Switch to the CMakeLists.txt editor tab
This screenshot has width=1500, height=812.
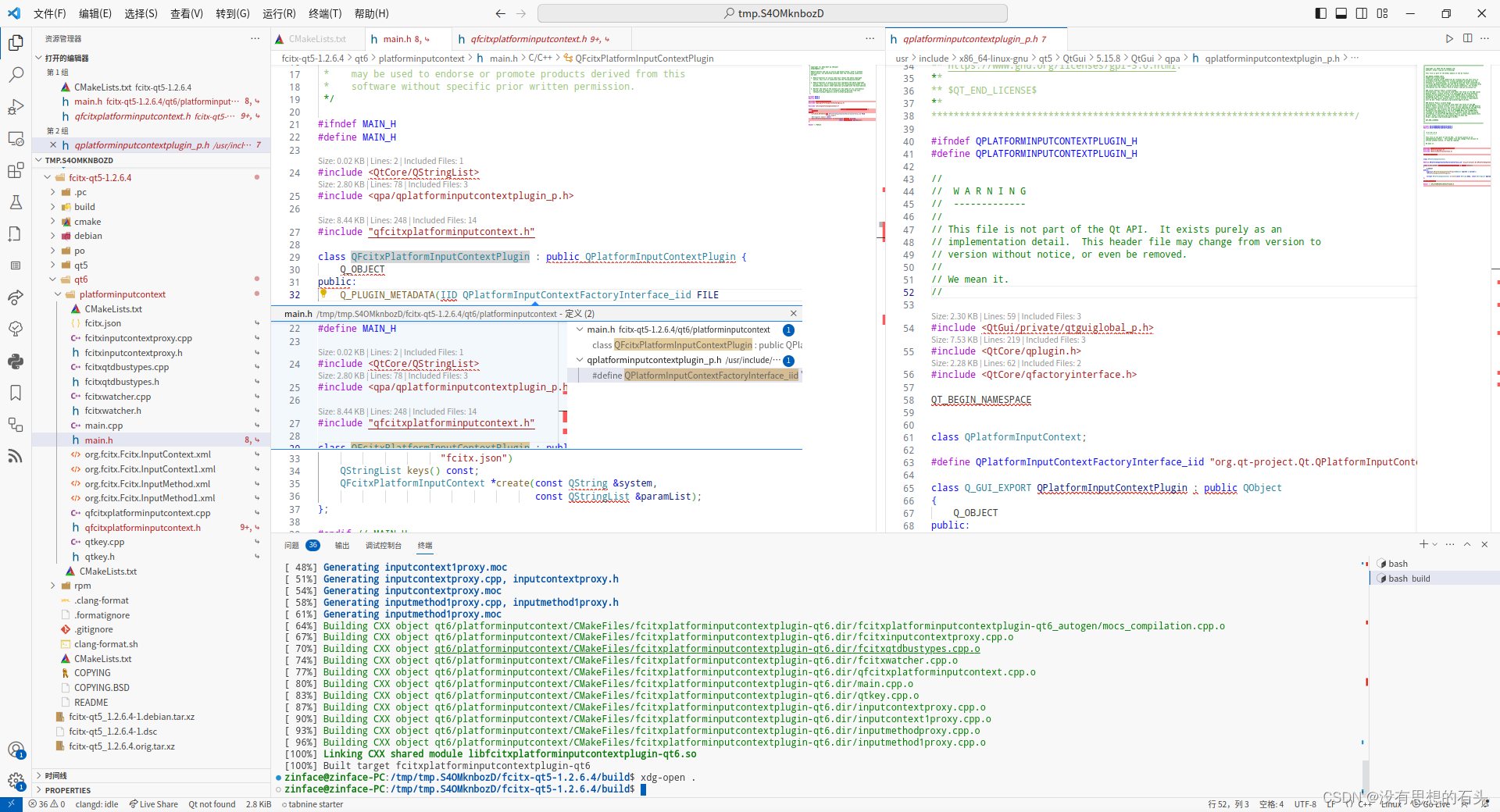click(x=317, y=38)
